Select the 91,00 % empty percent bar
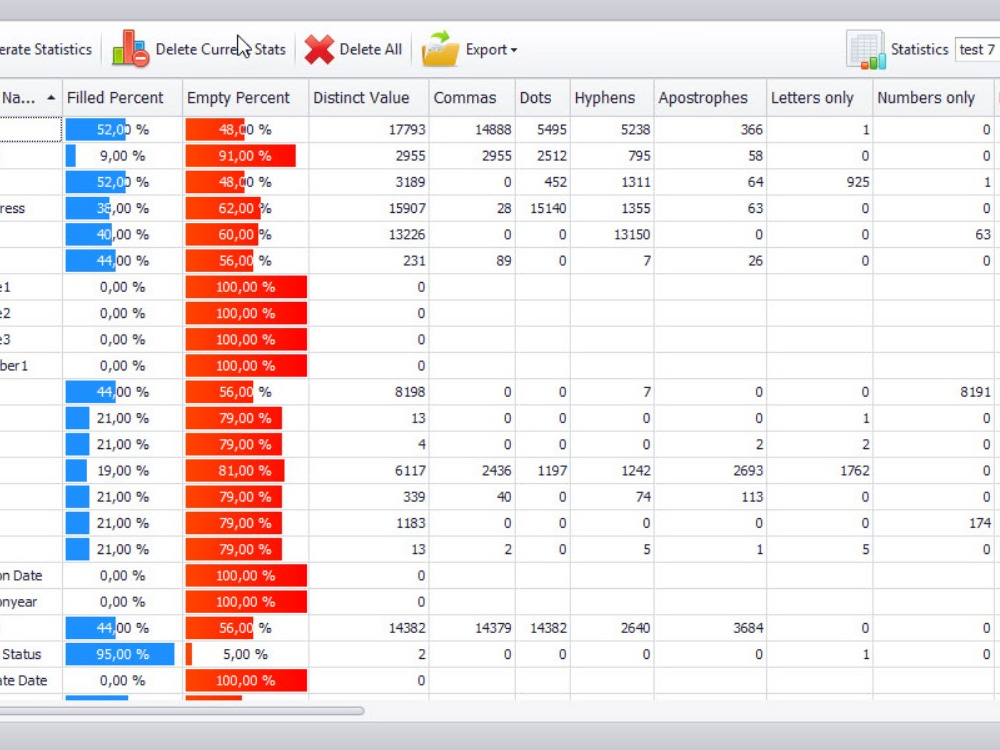 point(240,156)
